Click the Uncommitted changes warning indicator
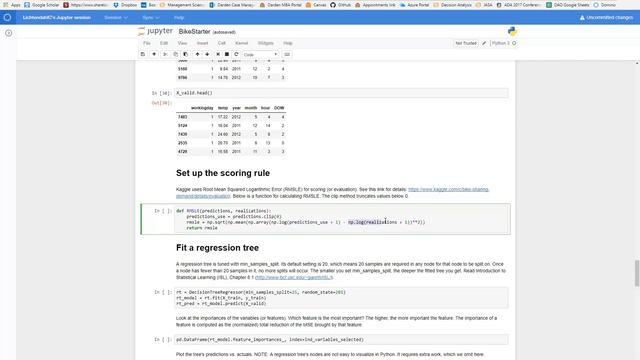Image resolution: width=640 pixels, height=360 pixels. (x=606, y=18)
